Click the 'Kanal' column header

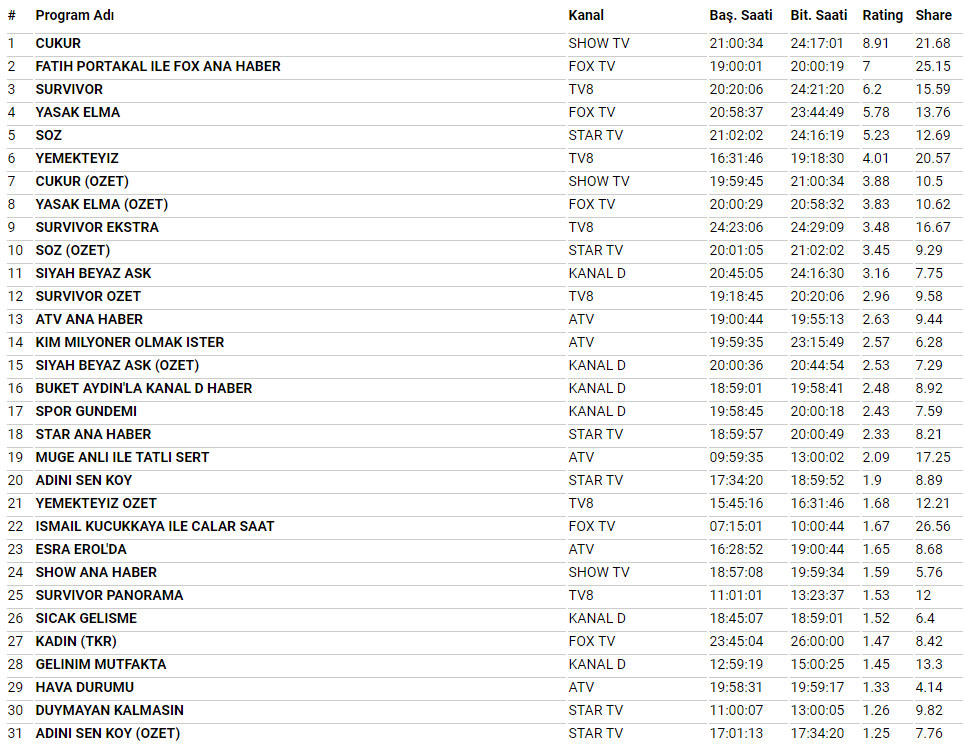tap(586, 15)
